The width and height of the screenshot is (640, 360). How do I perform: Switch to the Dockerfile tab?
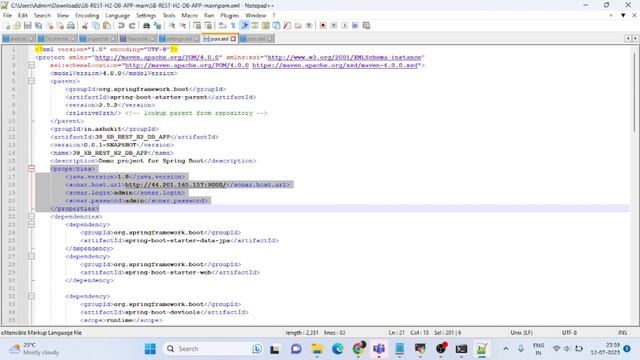click(57, 39)
